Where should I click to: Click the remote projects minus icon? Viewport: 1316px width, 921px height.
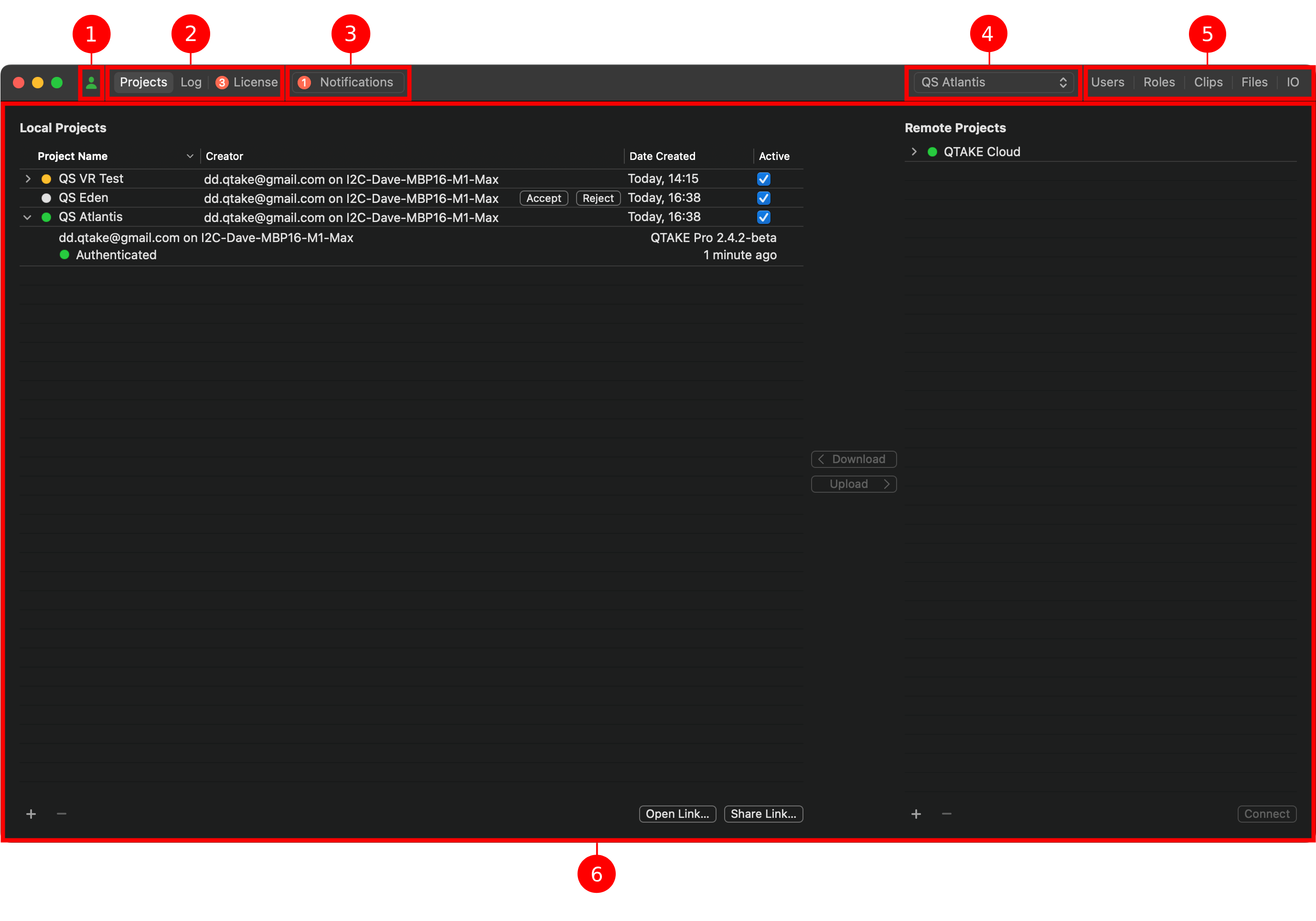(946, 814)
